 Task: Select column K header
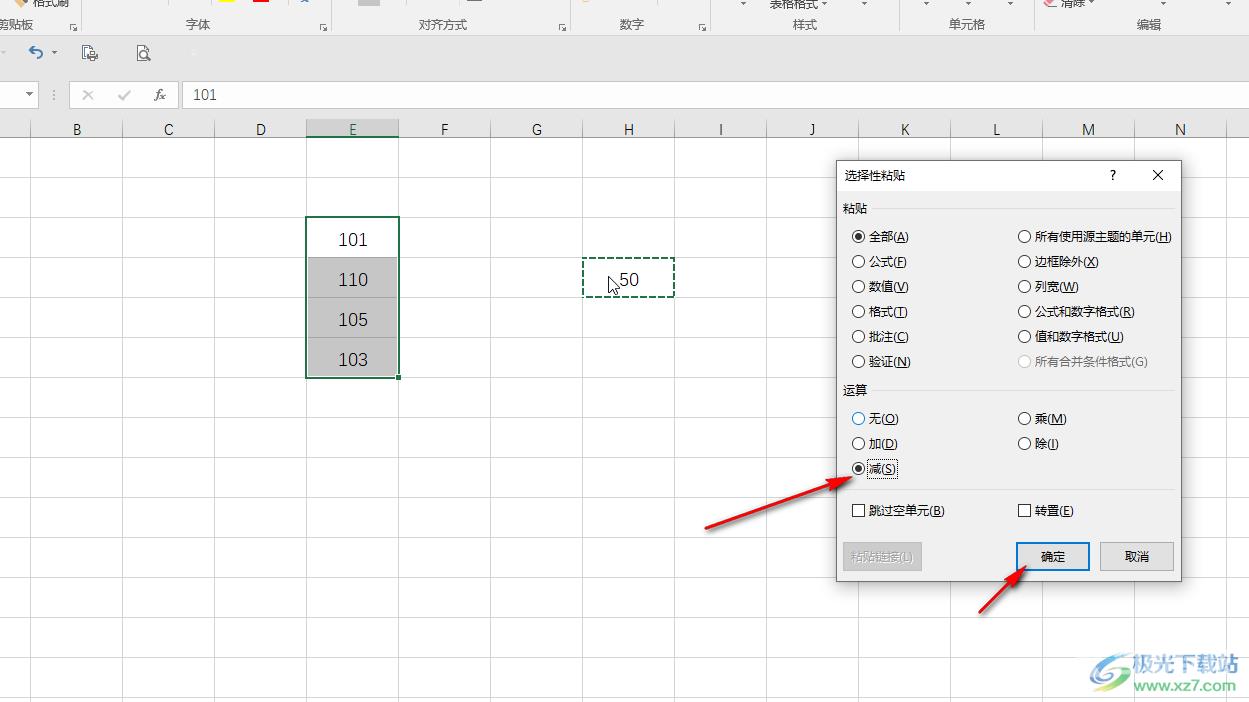pyautogui.click(x=904, y=129)
